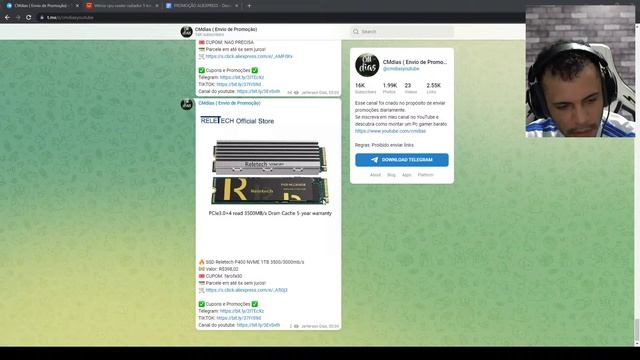640x360 pixels.
Task: Click views eye icon on Reletech message
Action: pos(296,326)
